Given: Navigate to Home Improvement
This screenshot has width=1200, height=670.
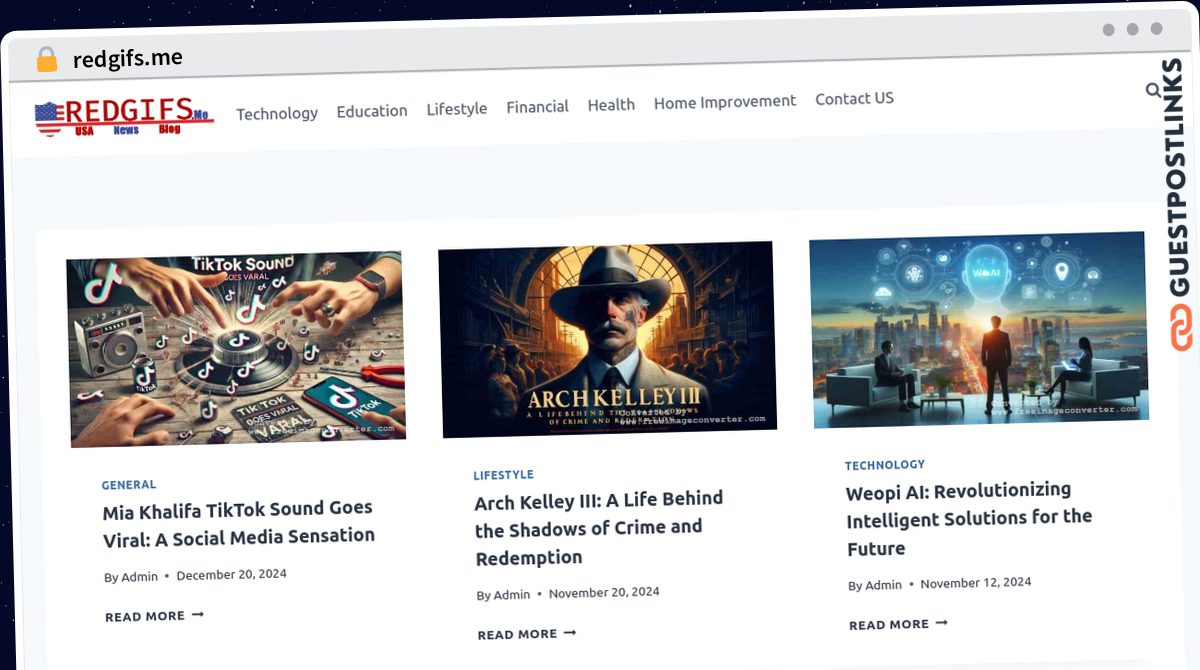Looking at the screenshot, I should pos(725,101).
